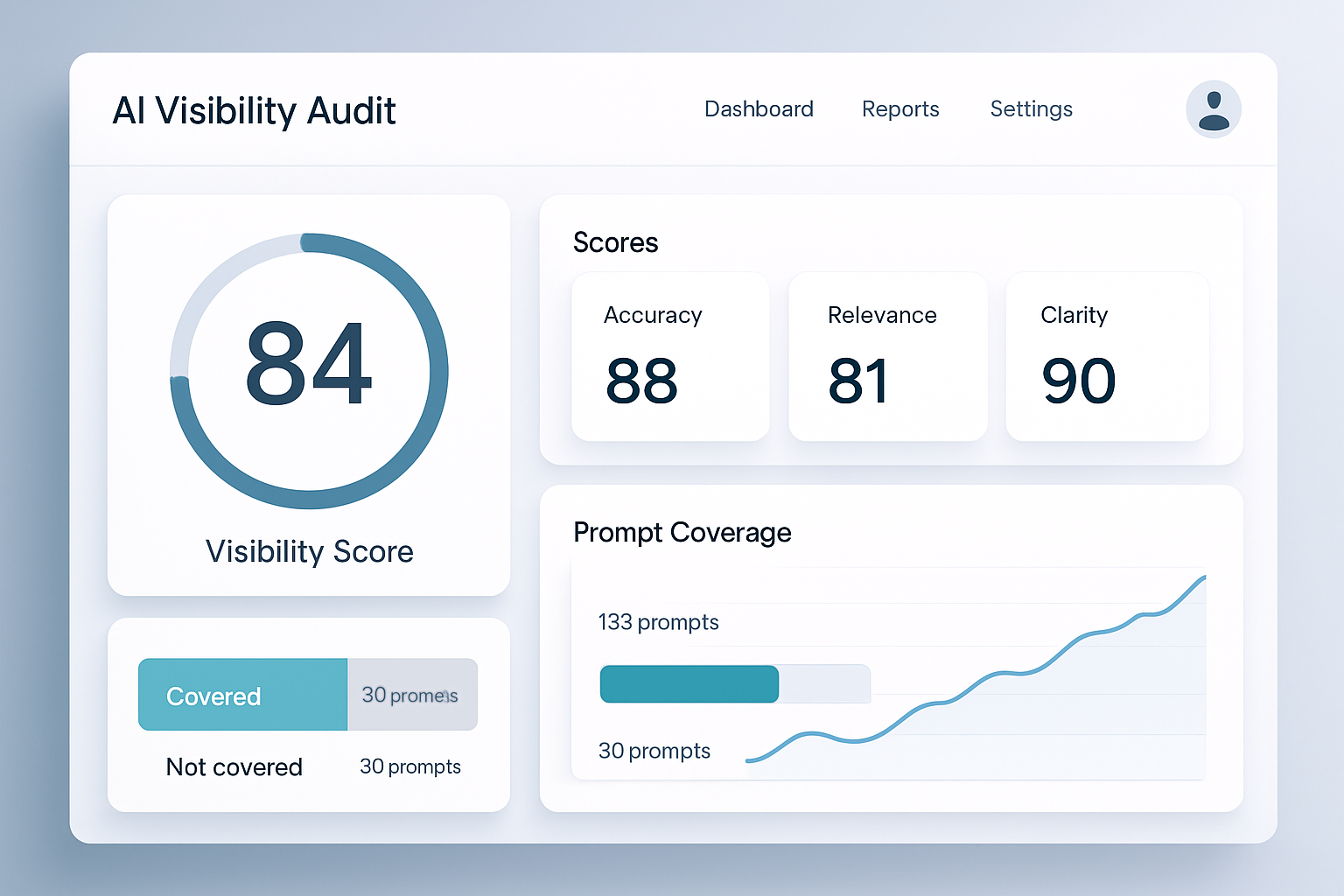Click the AI Visibility Audit title link
The width and height of the screenshot is (1344, 896).
255,110
